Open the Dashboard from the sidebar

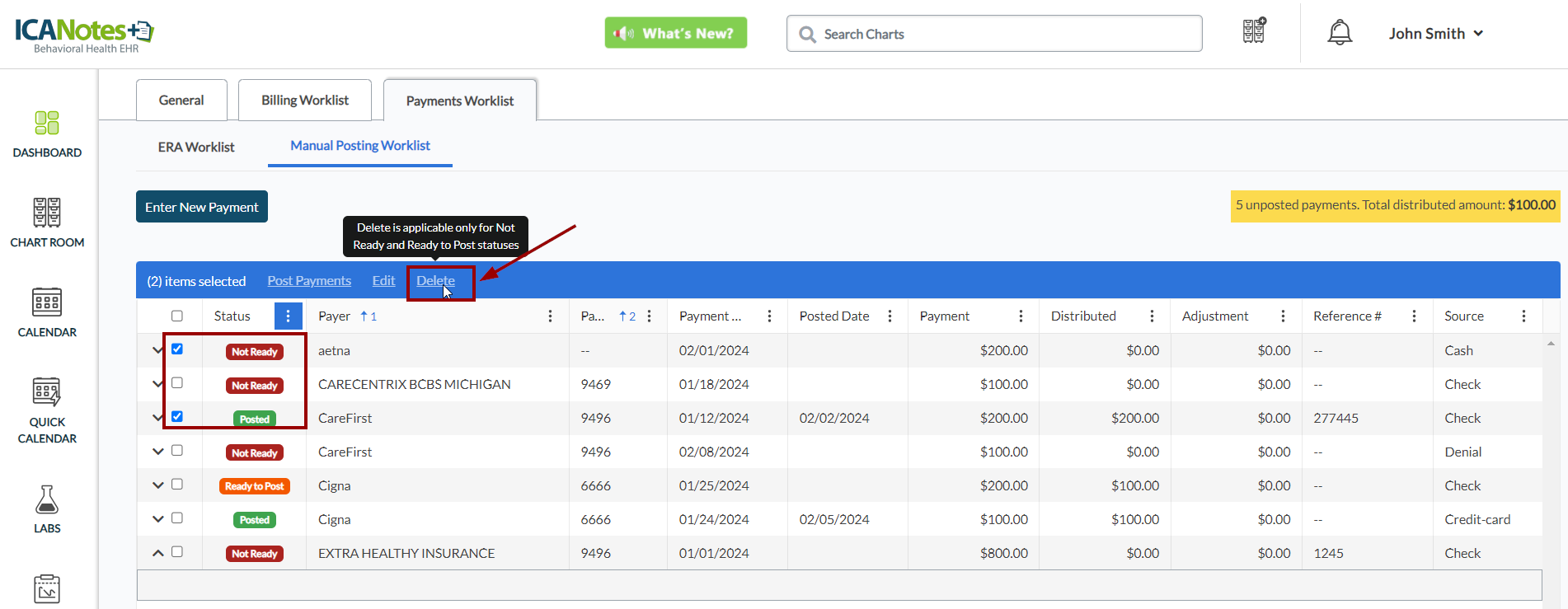(47, 134)
